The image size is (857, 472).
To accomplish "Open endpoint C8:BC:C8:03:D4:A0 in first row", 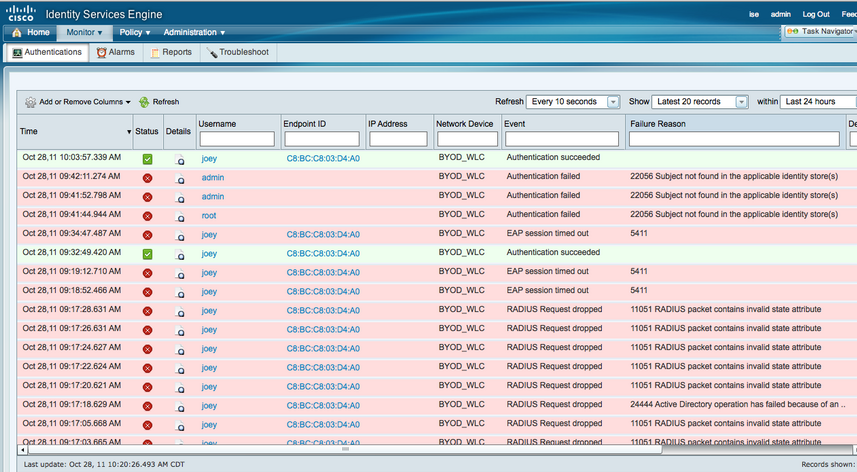I will click(x=323, y=159).
